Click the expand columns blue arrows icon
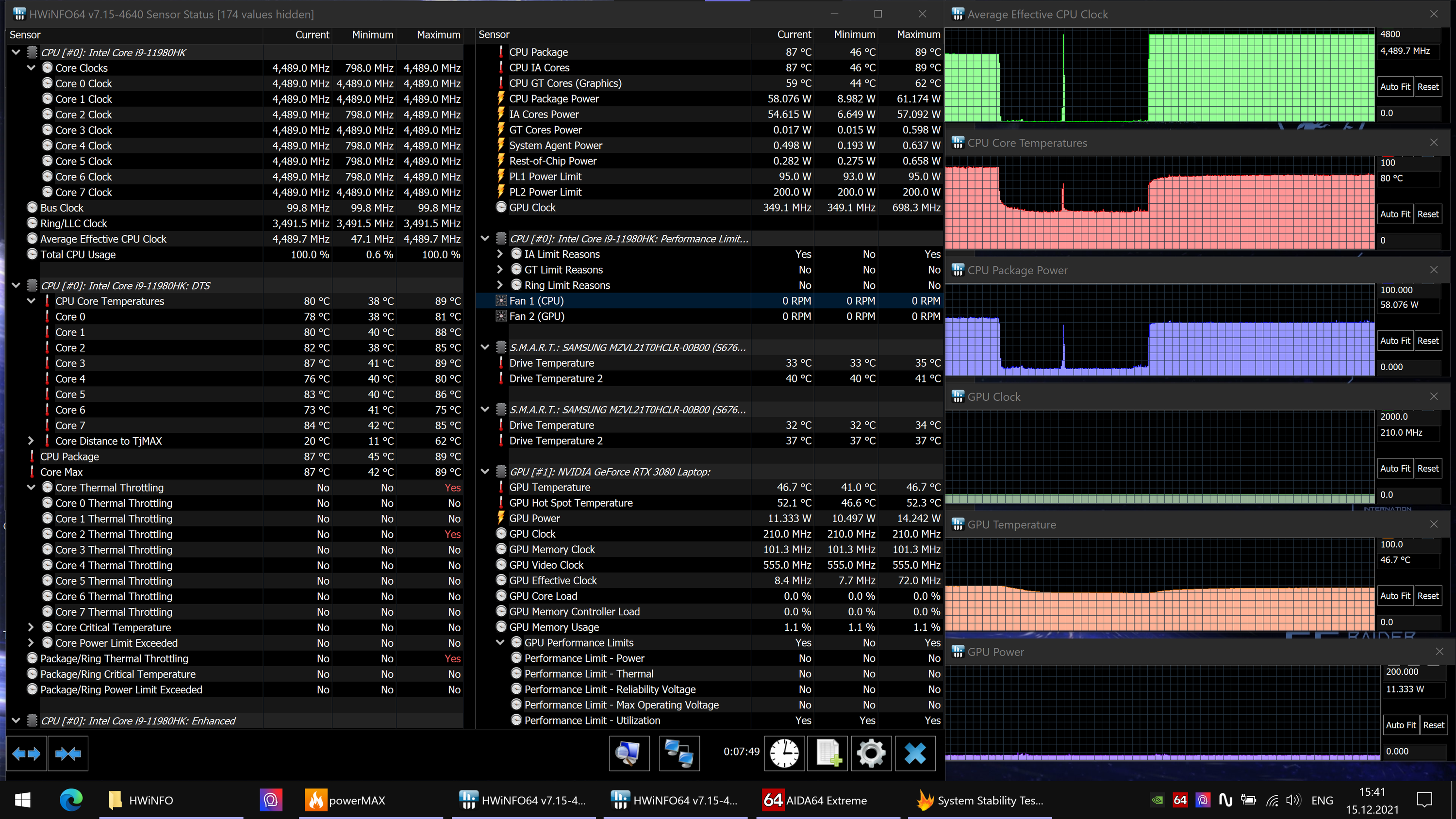This screenshot has height=819, width=1456. (x=26, y=753)
